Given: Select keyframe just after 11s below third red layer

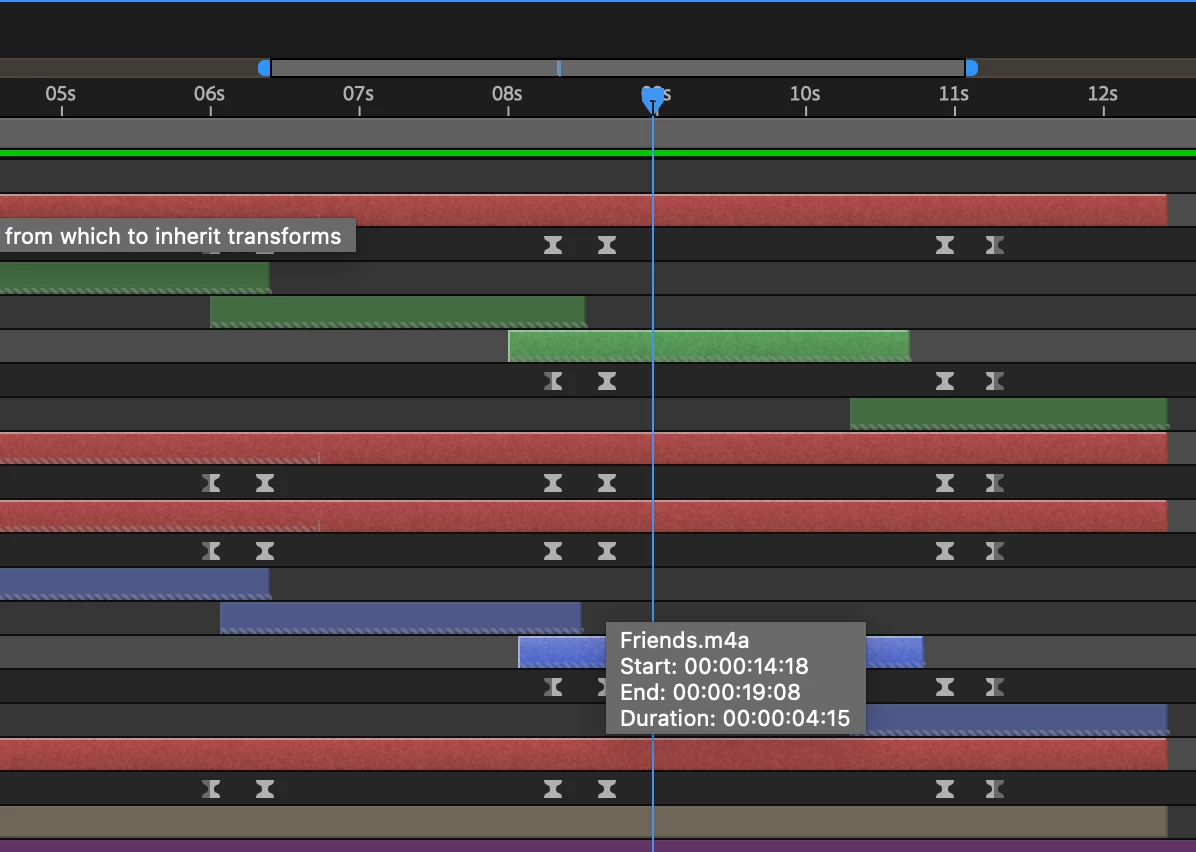Looking at the screenshot, I should 995,551.
